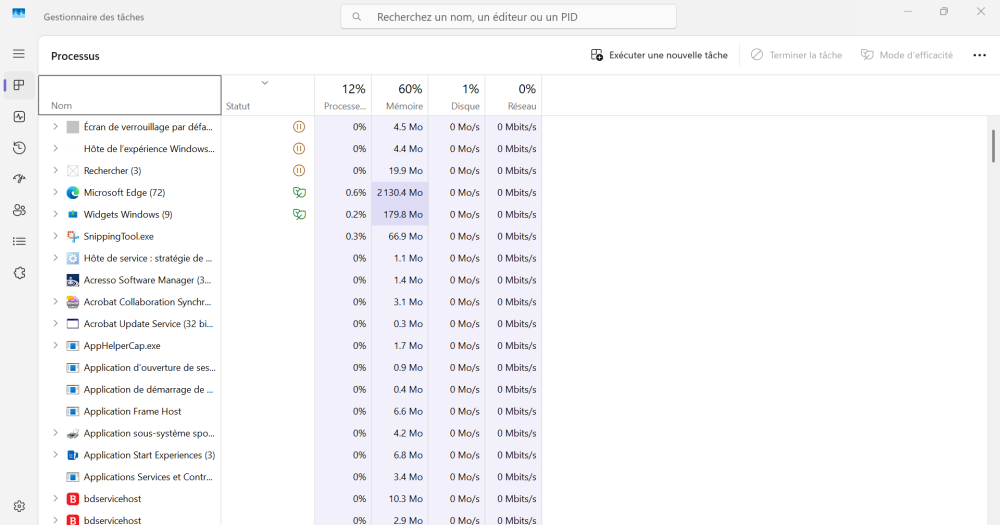1000x525 pixels.
Task: Sort processes by Nom column header
Action: point(129,96)
